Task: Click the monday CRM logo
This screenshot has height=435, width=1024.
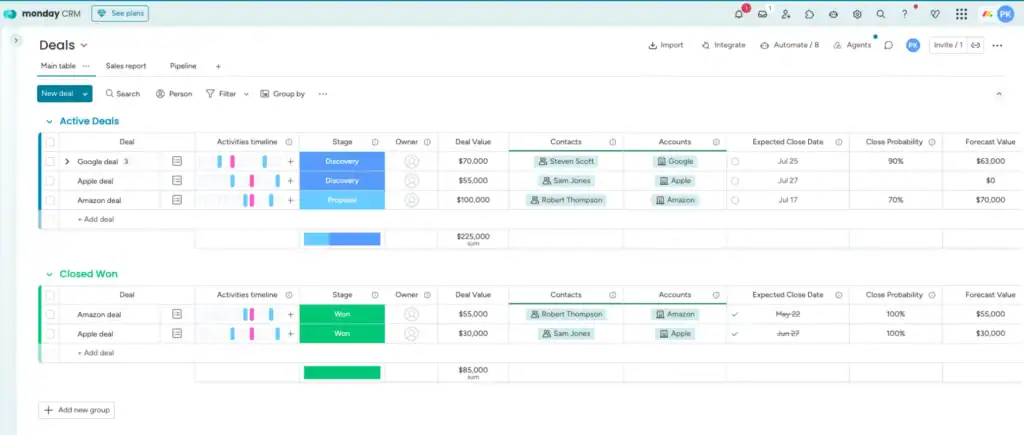Action: click(42, 14)
